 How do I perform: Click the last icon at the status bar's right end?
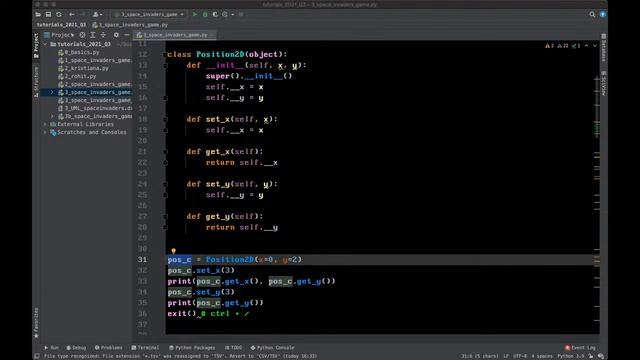[x=601, y=356]
